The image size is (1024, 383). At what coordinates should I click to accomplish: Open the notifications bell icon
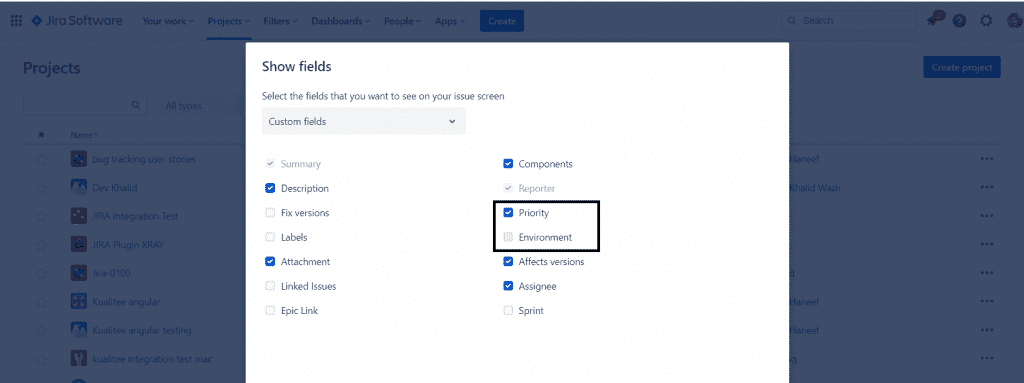[x=935, y=20]
